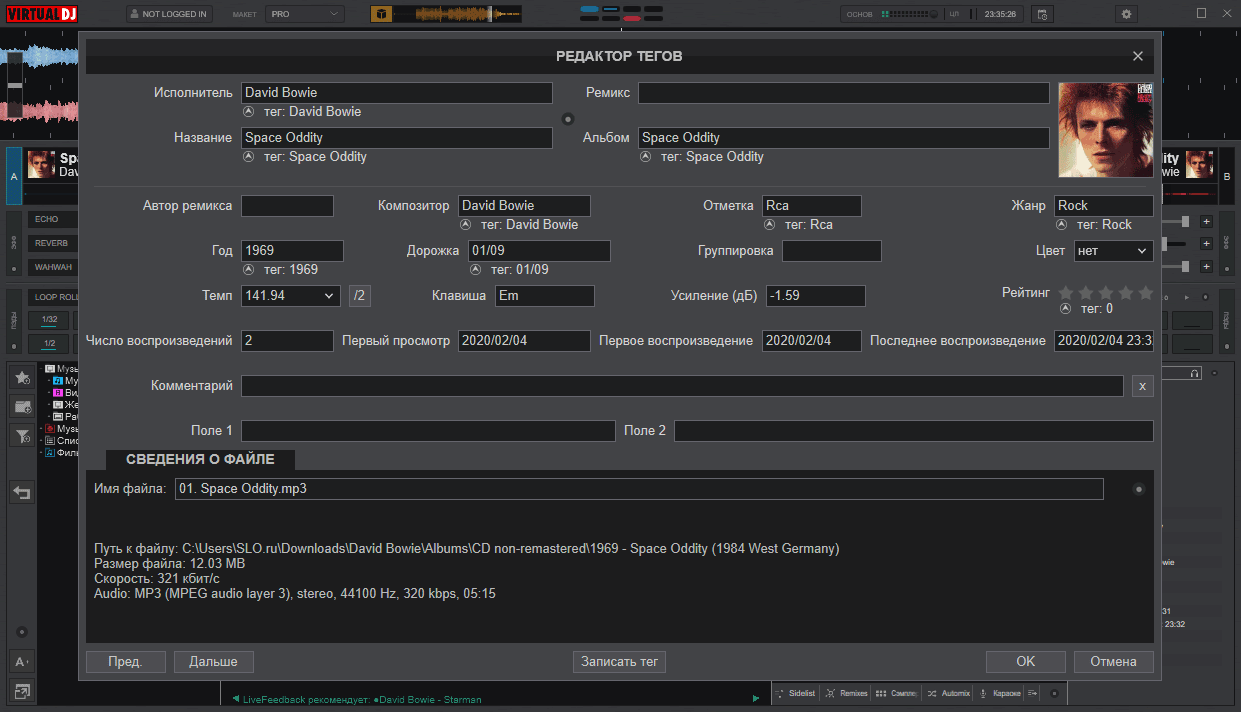Image resolution: width=1241 pixels, height=712 pixels.
Task: Click the empty Поле 1 input field
Action: pyautogui.click(x=428, y=431)
